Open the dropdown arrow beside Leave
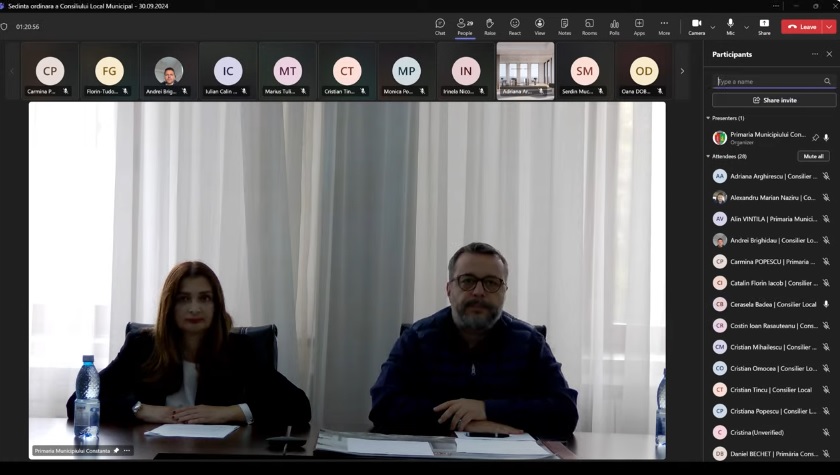 click(x=829, y=27)
